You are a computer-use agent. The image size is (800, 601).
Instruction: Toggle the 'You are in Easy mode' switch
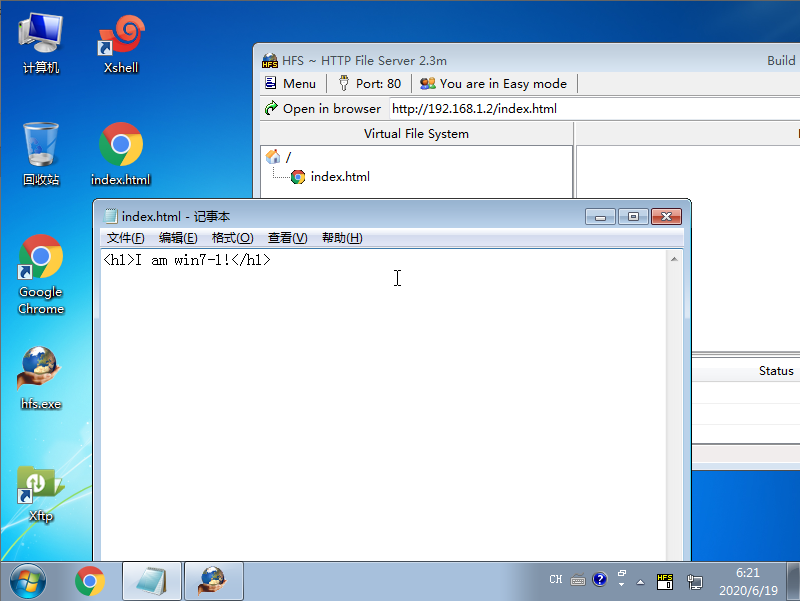pyautogui.click(x=493, y=84)
